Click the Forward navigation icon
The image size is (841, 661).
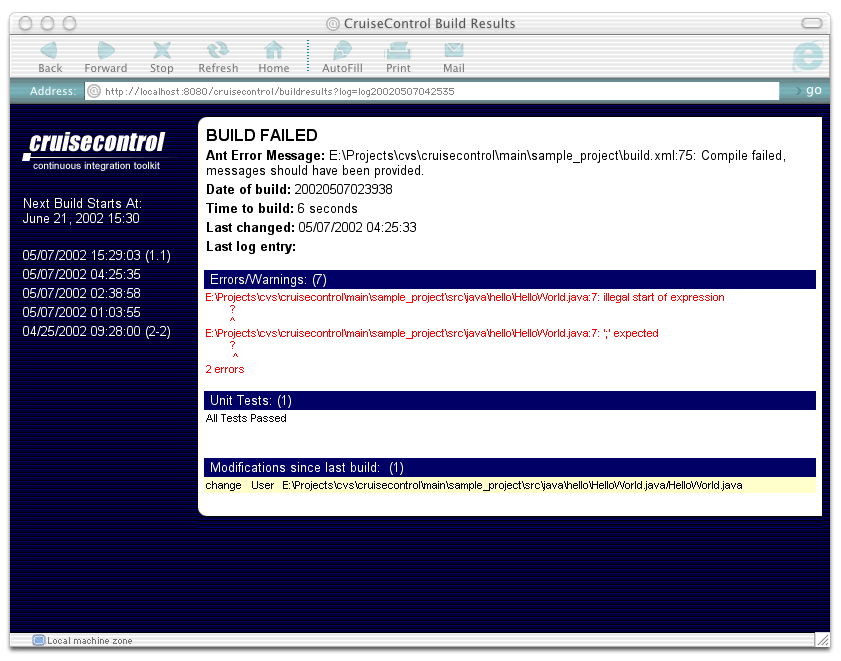pos(105,51)
